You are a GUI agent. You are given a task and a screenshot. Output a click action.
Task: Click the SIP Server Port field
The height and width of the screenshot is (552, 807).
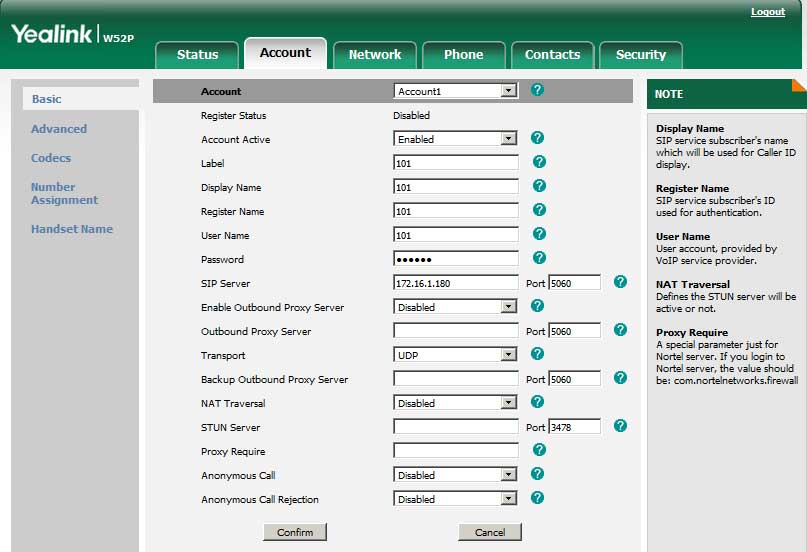pyautogui.click(x=575, y=283)
